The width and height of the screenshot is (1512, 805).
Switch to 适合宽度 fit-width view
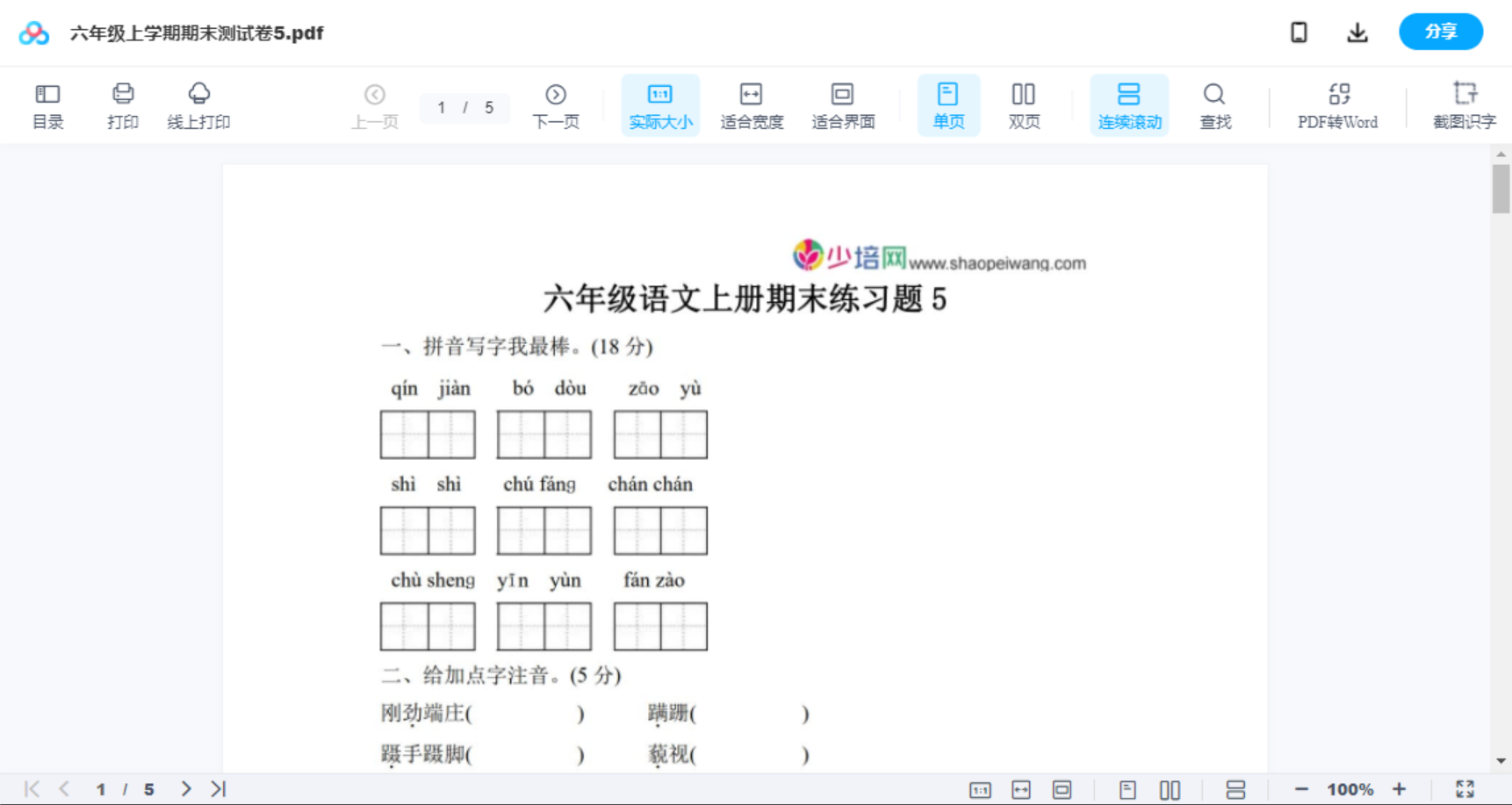[752, 104]
